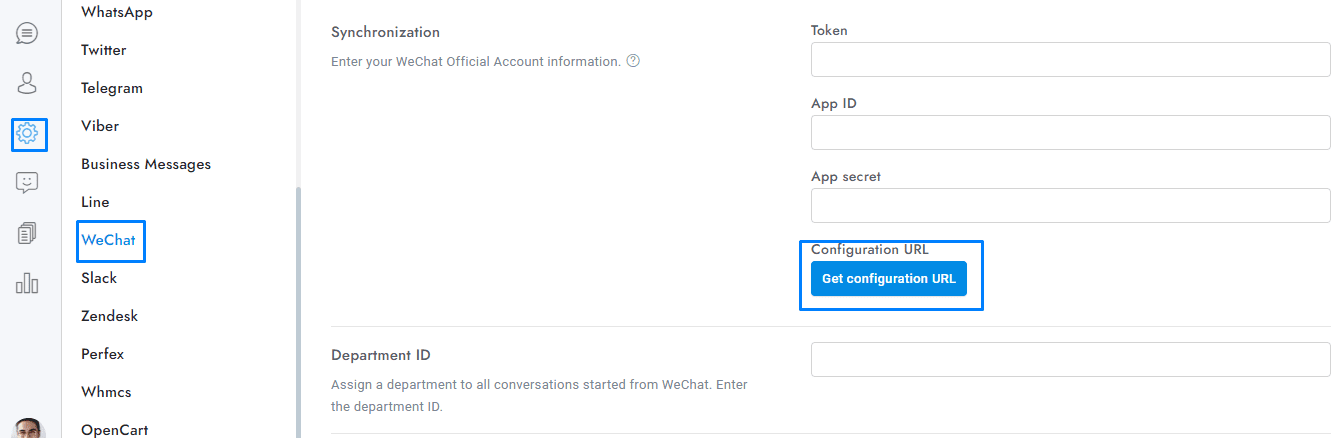The image size is (1340, 438).
Task: Switch to the Telegram settings tab
Action: tap(112, 88)
